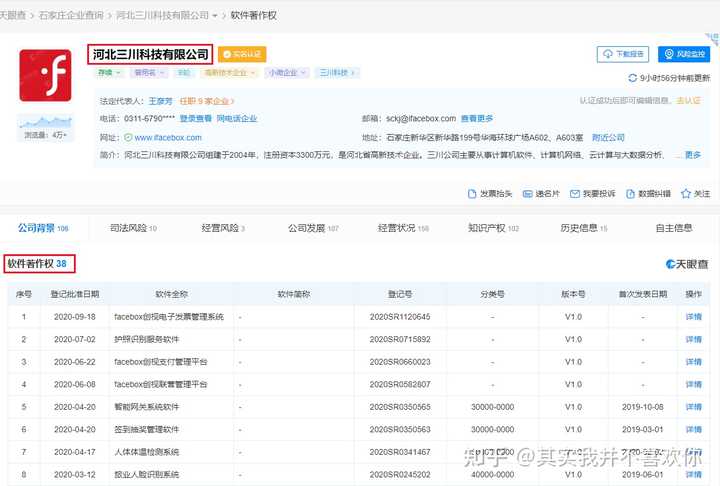Viewport: 720px width, 486px height.
Task: Expand the 曾用名 former name dropdown
Action: pos(149,73)
